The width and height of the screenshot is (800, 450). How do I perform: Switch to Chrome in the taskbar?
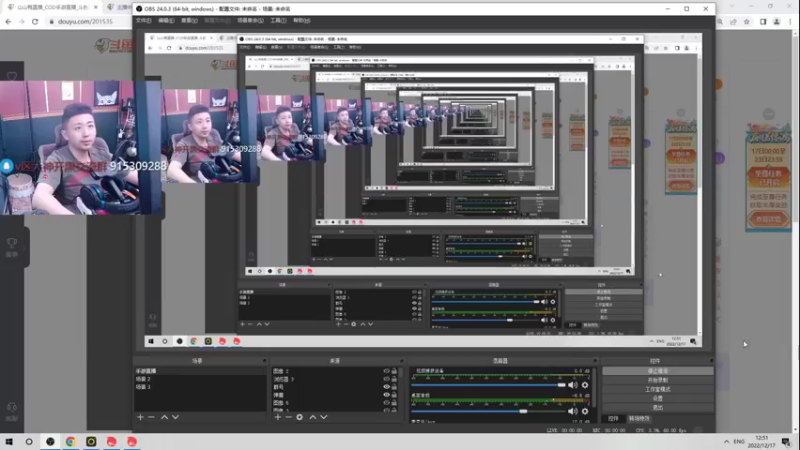(x=70, y=442)
